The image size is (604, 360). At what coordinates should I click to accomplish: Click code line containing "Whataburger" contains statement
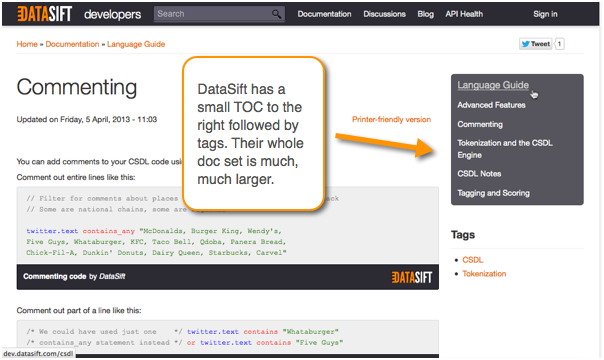[183, 332]
